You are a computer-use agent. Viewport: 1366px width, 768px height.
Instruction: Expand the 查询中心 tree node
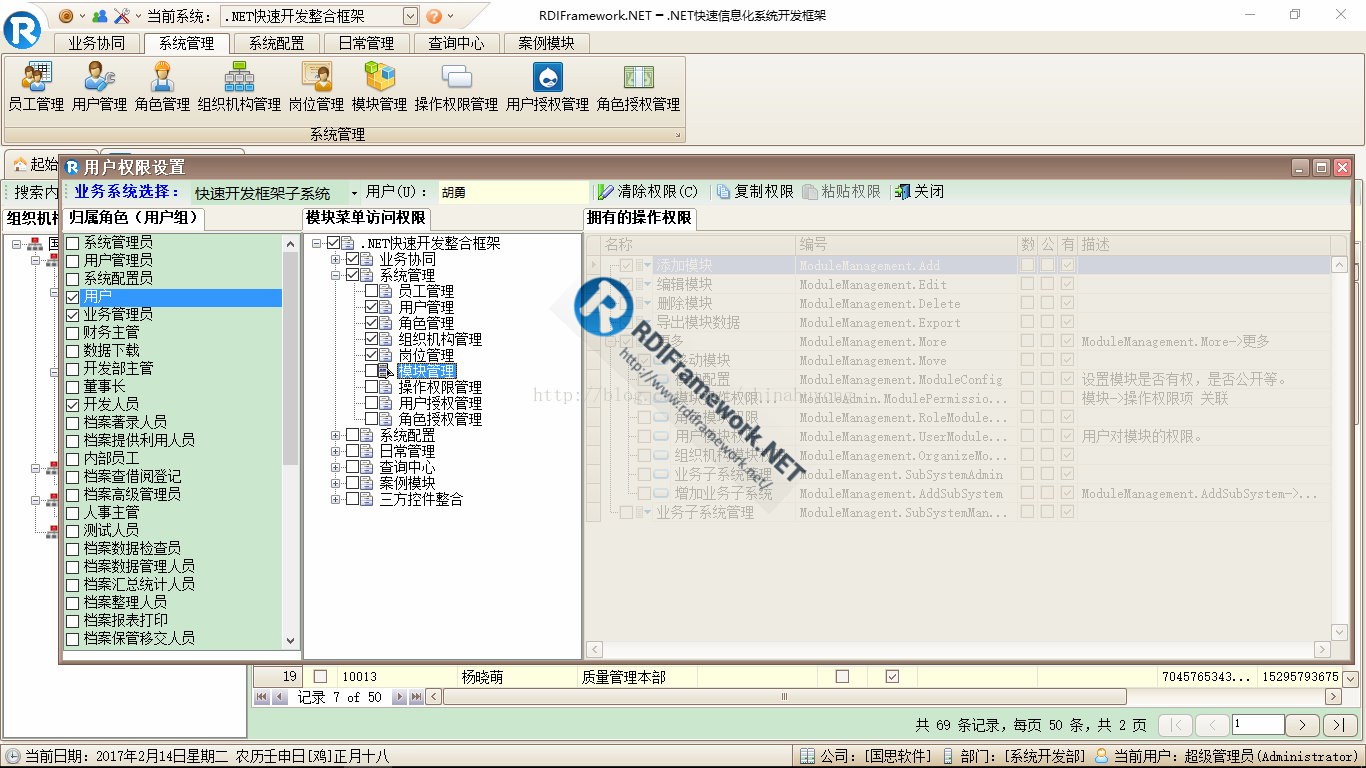click(x=336, y=467)
